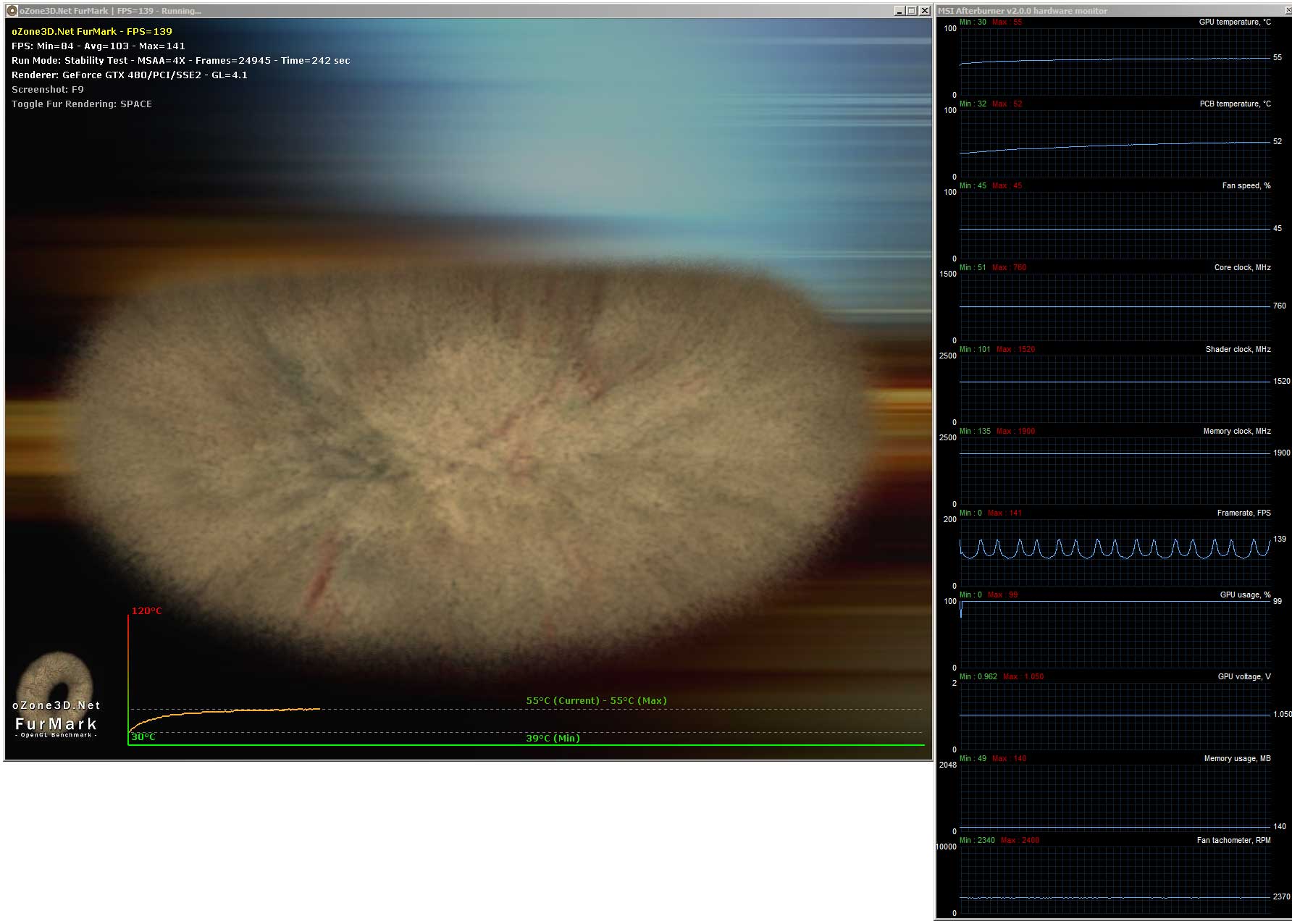1292x924 pixels.
Task: Close the FurMark stability test window
Action: (x=924, y=11)
